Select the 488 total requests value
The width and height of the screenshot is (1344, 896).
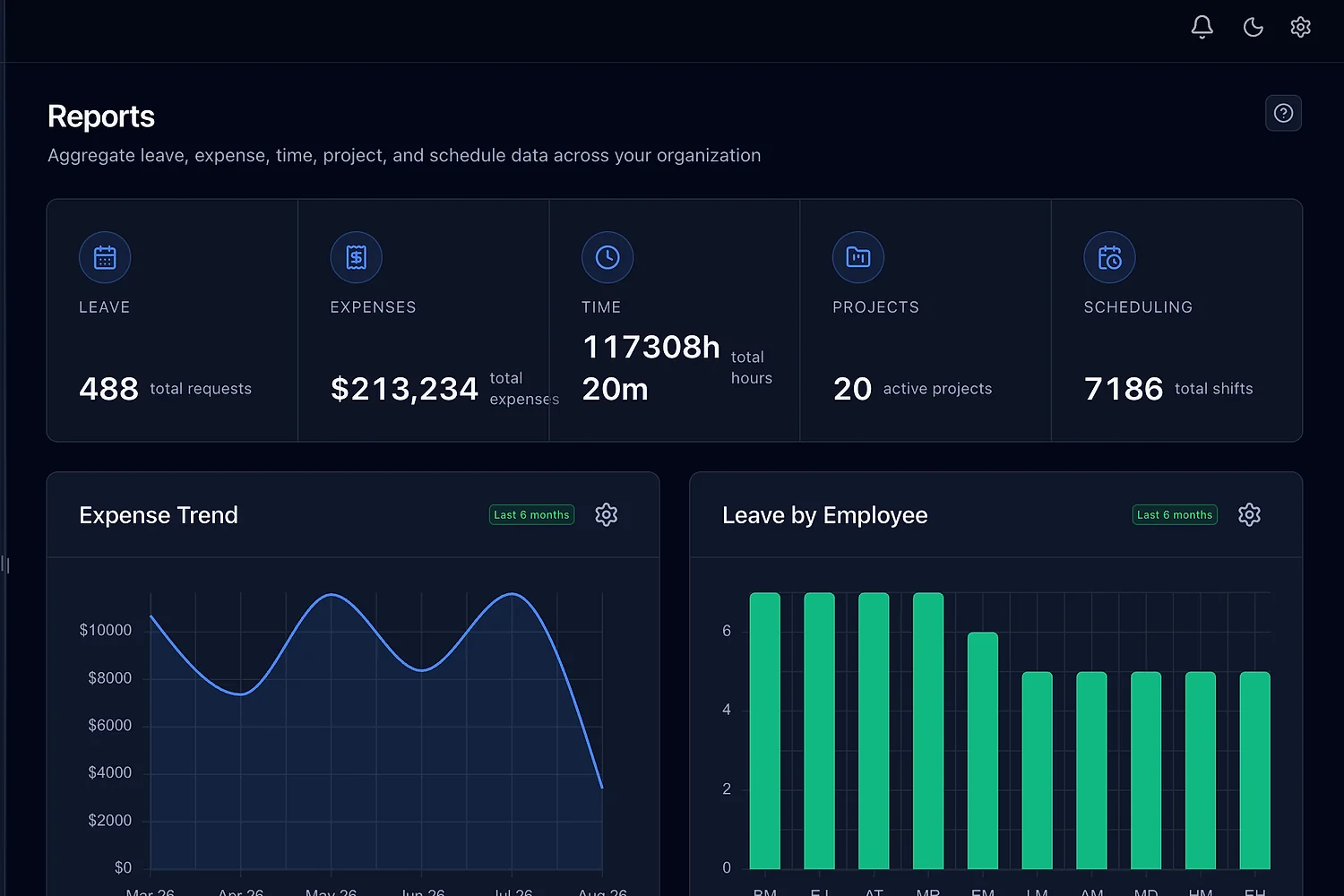[108, 389]
